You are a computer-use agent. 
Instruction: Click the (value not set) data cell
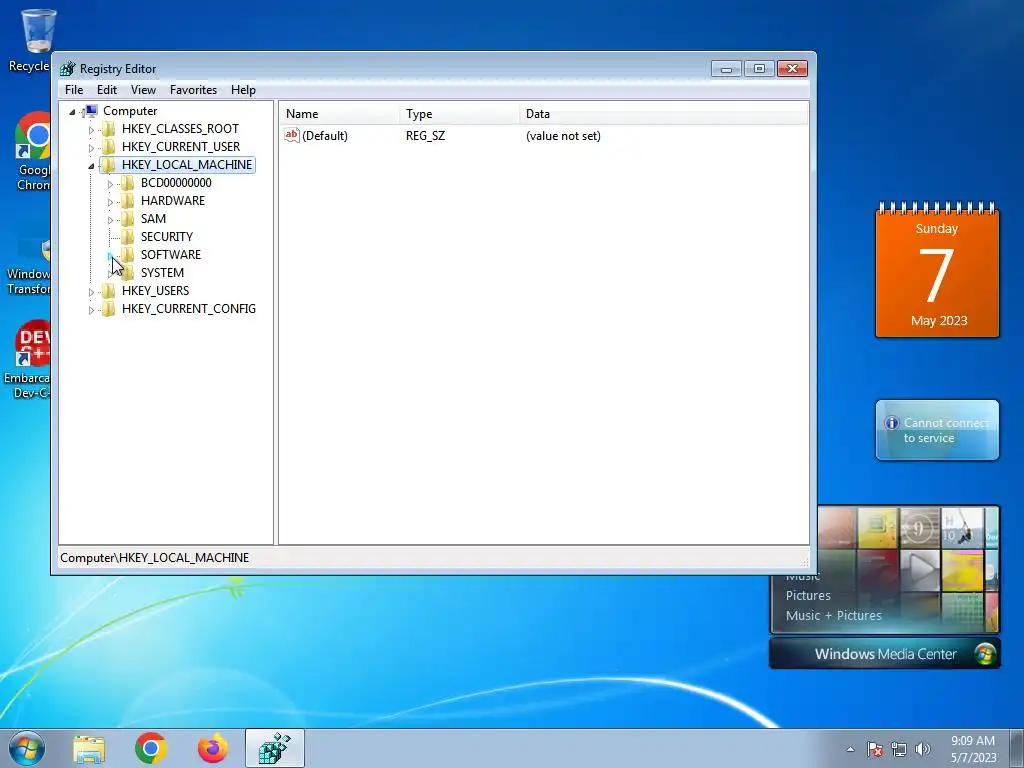[563, 136]
